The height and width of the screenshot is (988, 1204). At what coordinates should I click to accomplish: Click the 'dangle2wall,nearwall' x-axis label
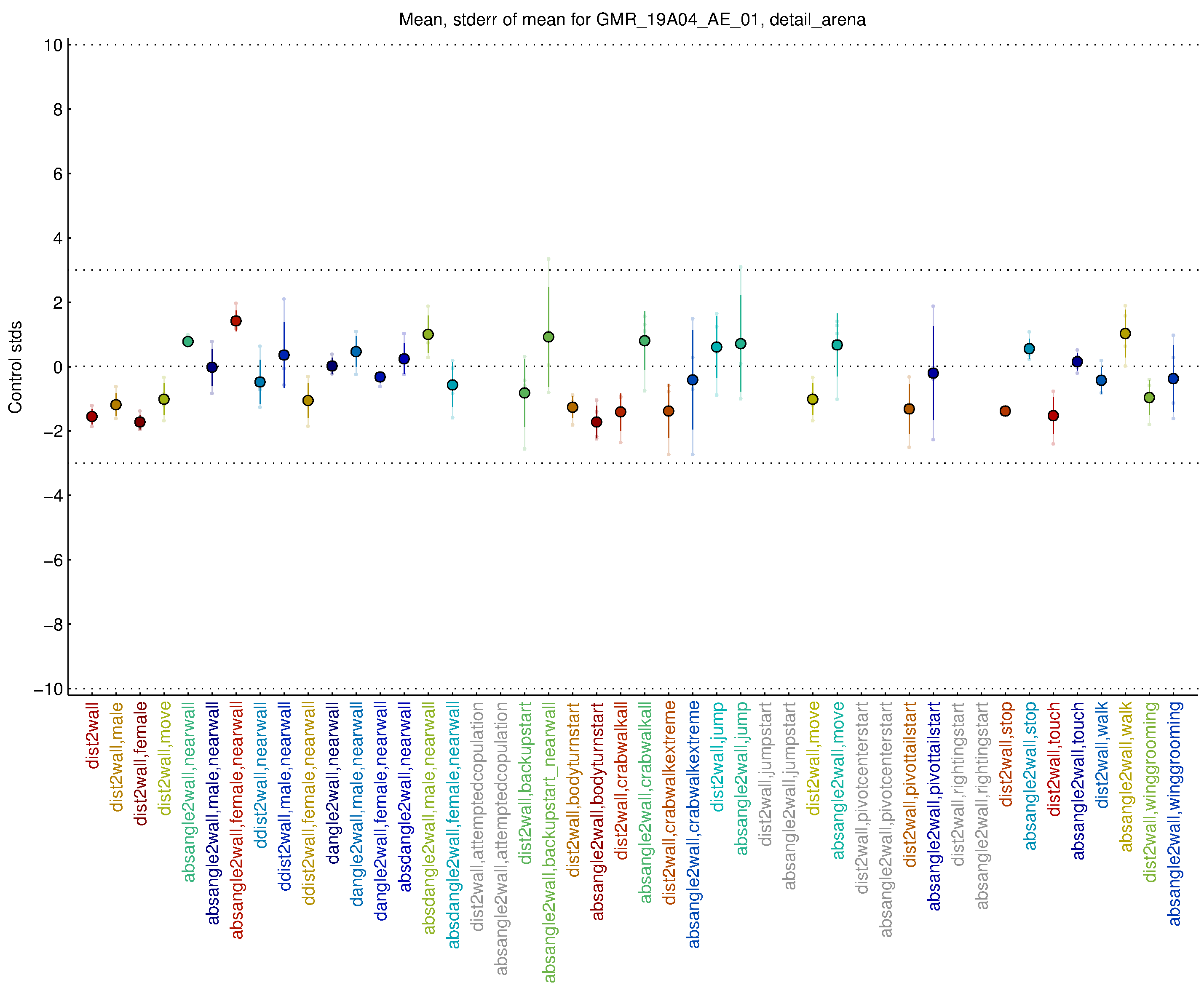pyautogui.click(x=332, y=782)
